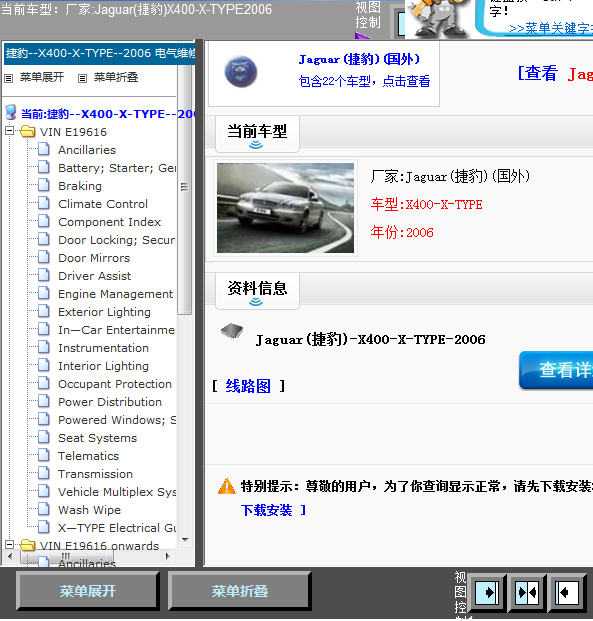Viewport: 593px width, 621px height.
Task: Click top 菜单折叠 text in tree panel
Action: (x=116, y=77)
